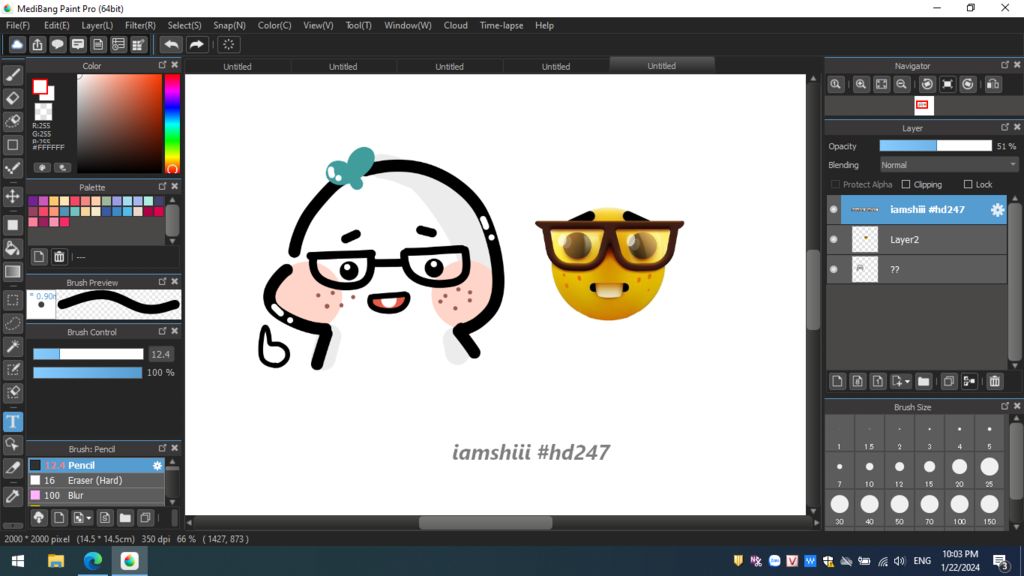Open the Snap(N) menu
1024x576 pixels.
229,25
